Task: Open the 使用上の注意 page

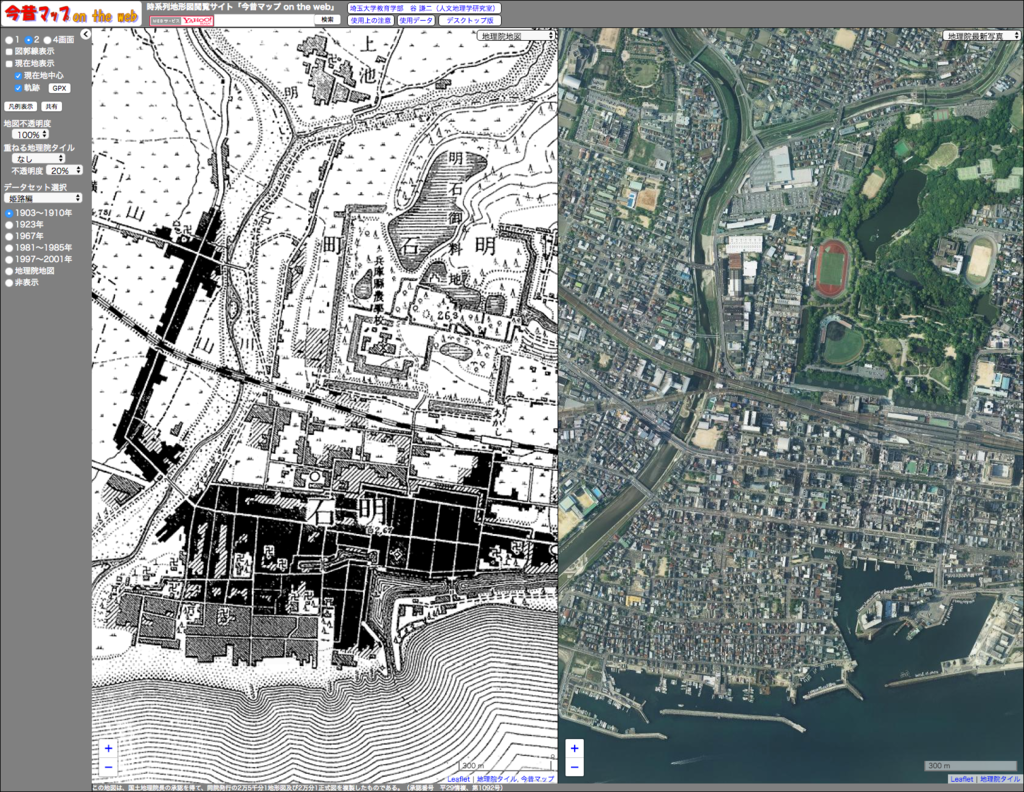Action: click(x=370, y=20)
